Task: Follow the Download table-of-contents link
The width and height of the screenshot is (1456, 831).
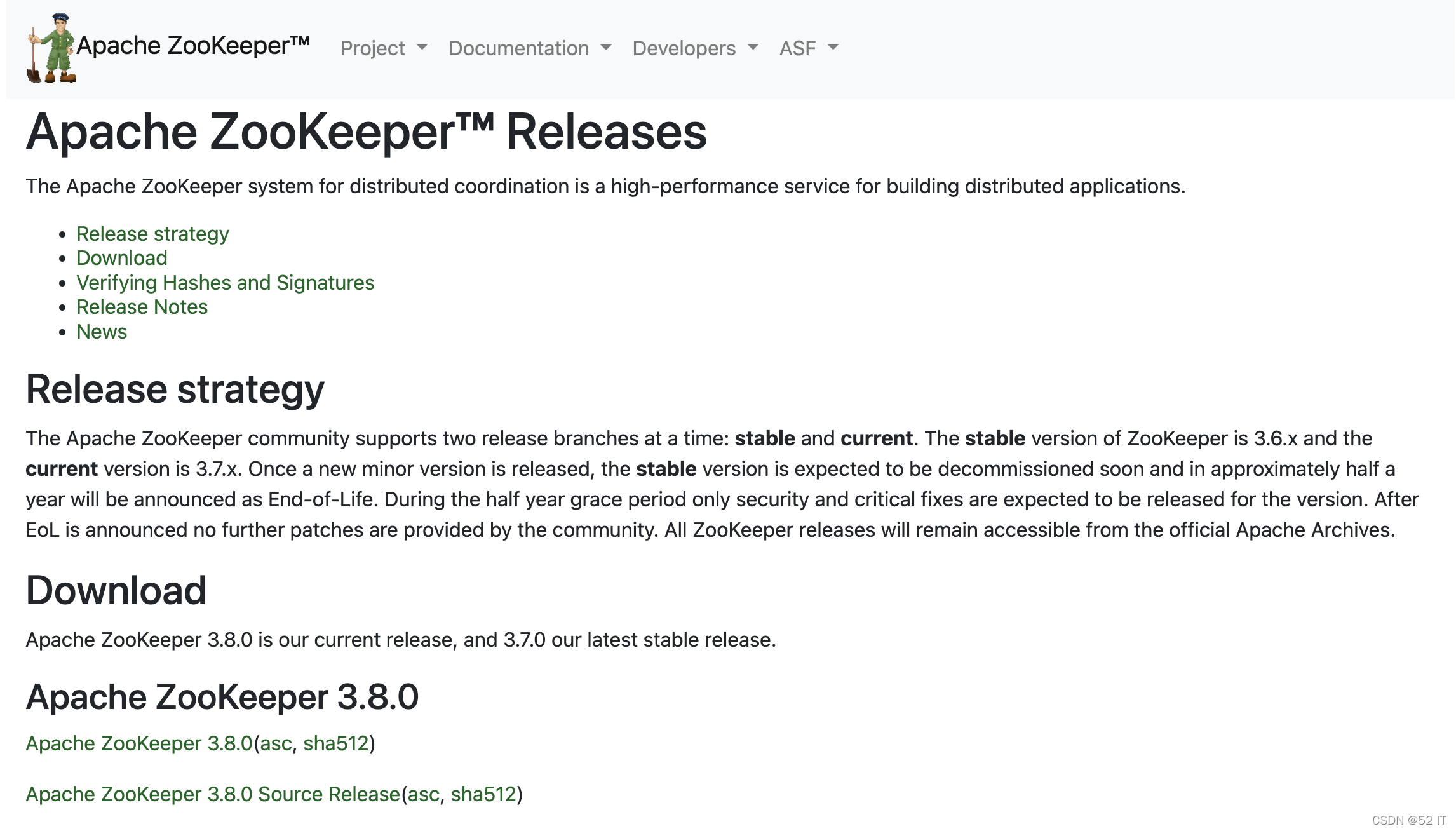Action: point(122,258)
